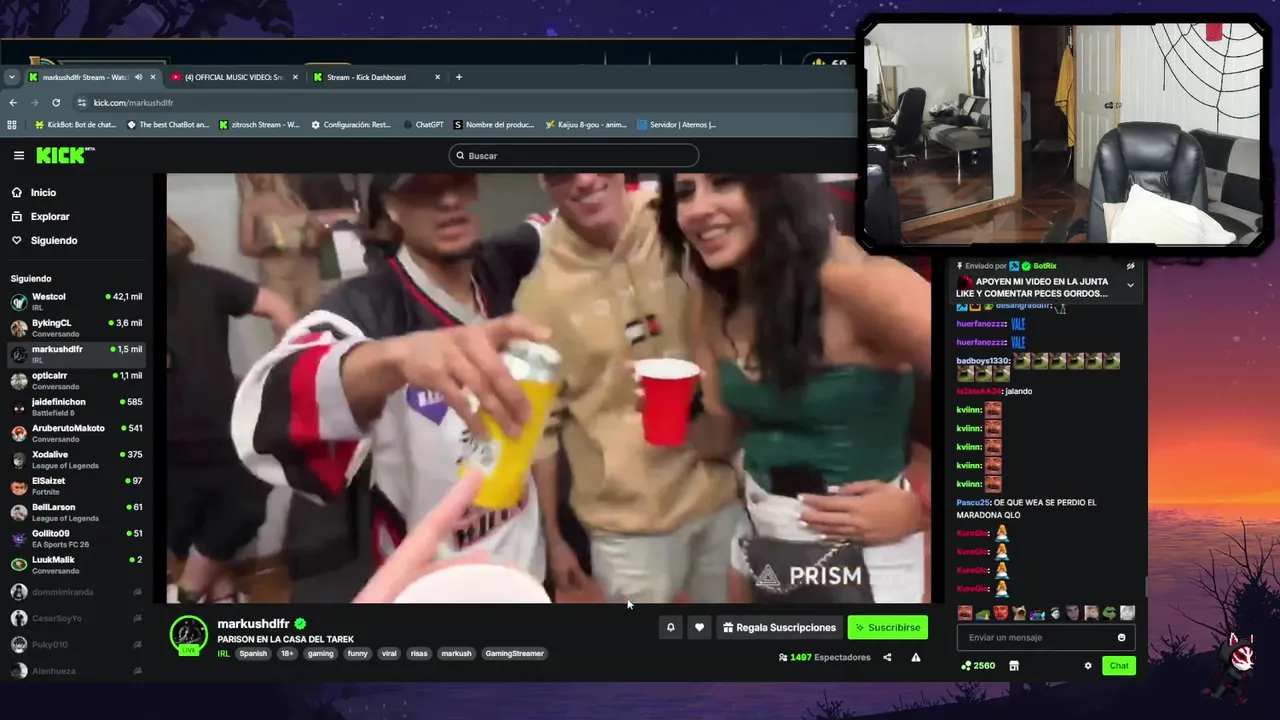Mute the markushdlfr Stream tab audio
This screenshot has height=720, width=1280.
[x=139, y=77]
